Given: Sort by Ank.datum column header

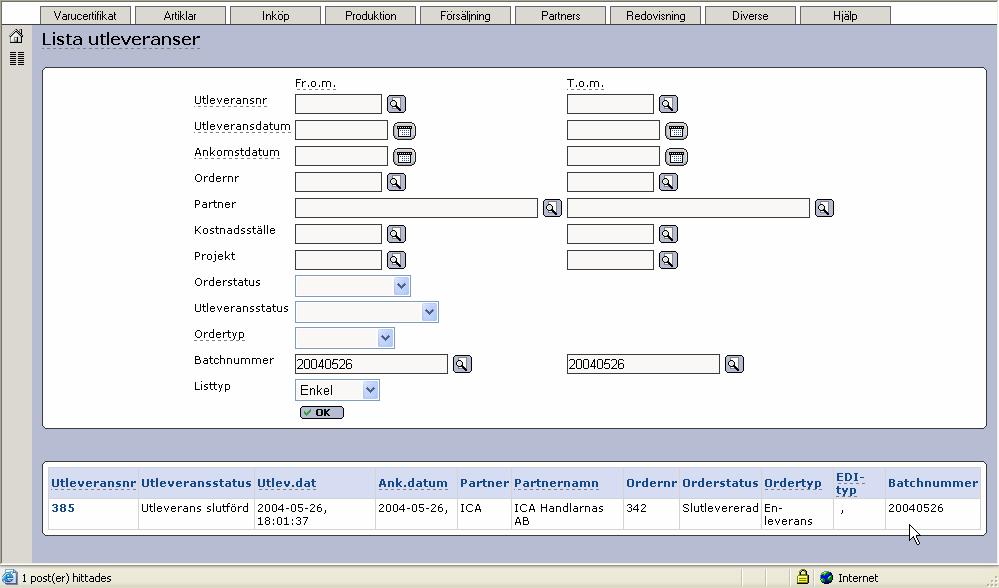Looking at the screenshot, I should tap(413, 483).
